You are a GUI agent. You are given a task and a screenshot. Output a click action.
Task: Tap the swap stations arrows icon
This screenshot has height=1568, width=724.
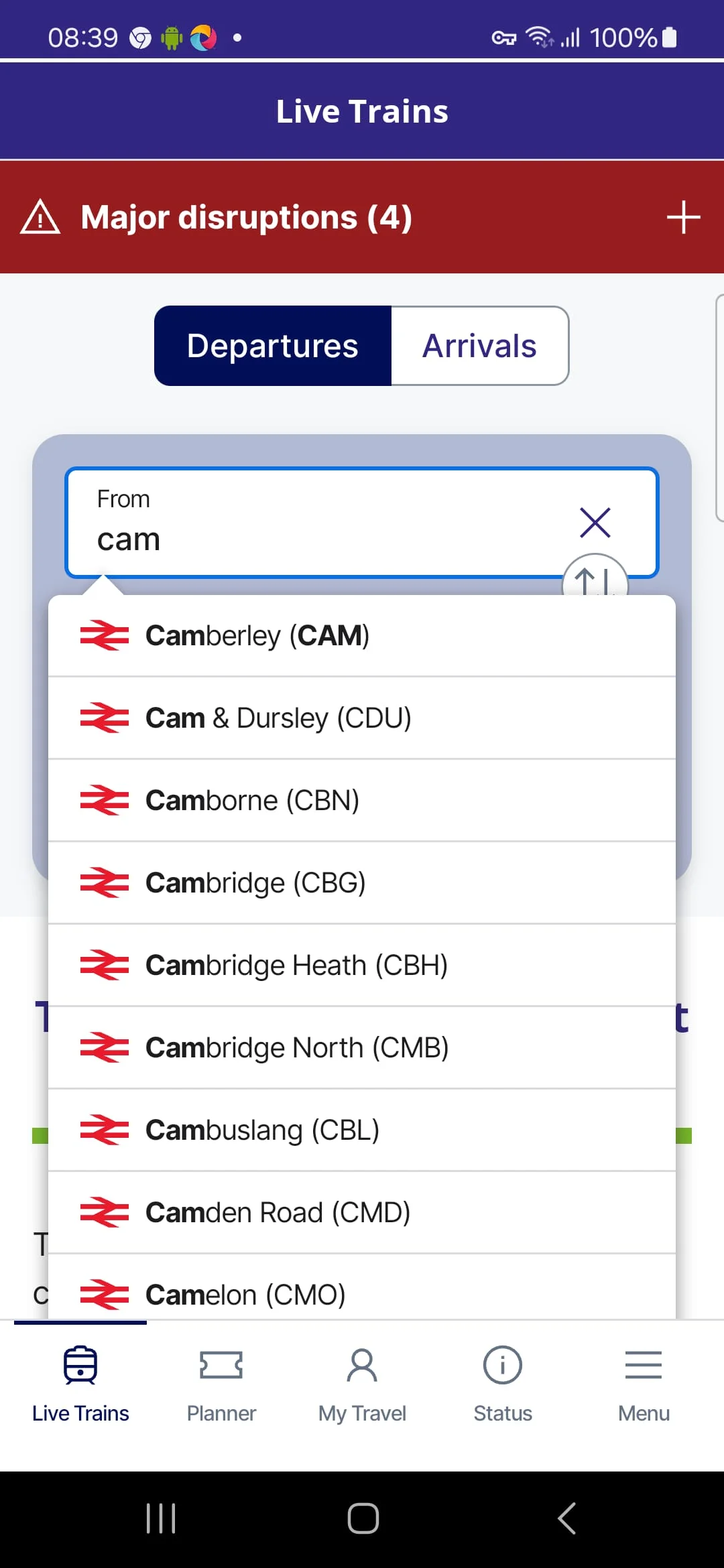pos(595,580)
